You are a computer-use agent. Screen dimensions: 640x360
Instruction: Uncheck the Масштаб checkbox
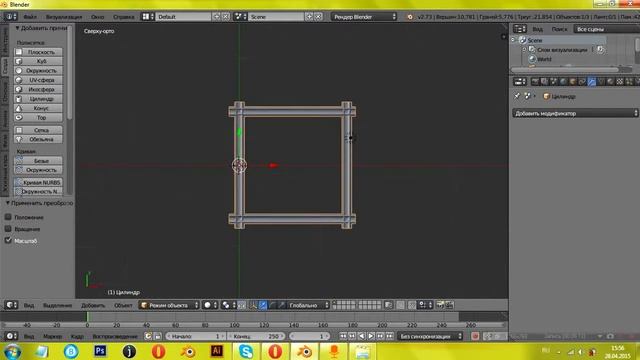pos(8,240)
